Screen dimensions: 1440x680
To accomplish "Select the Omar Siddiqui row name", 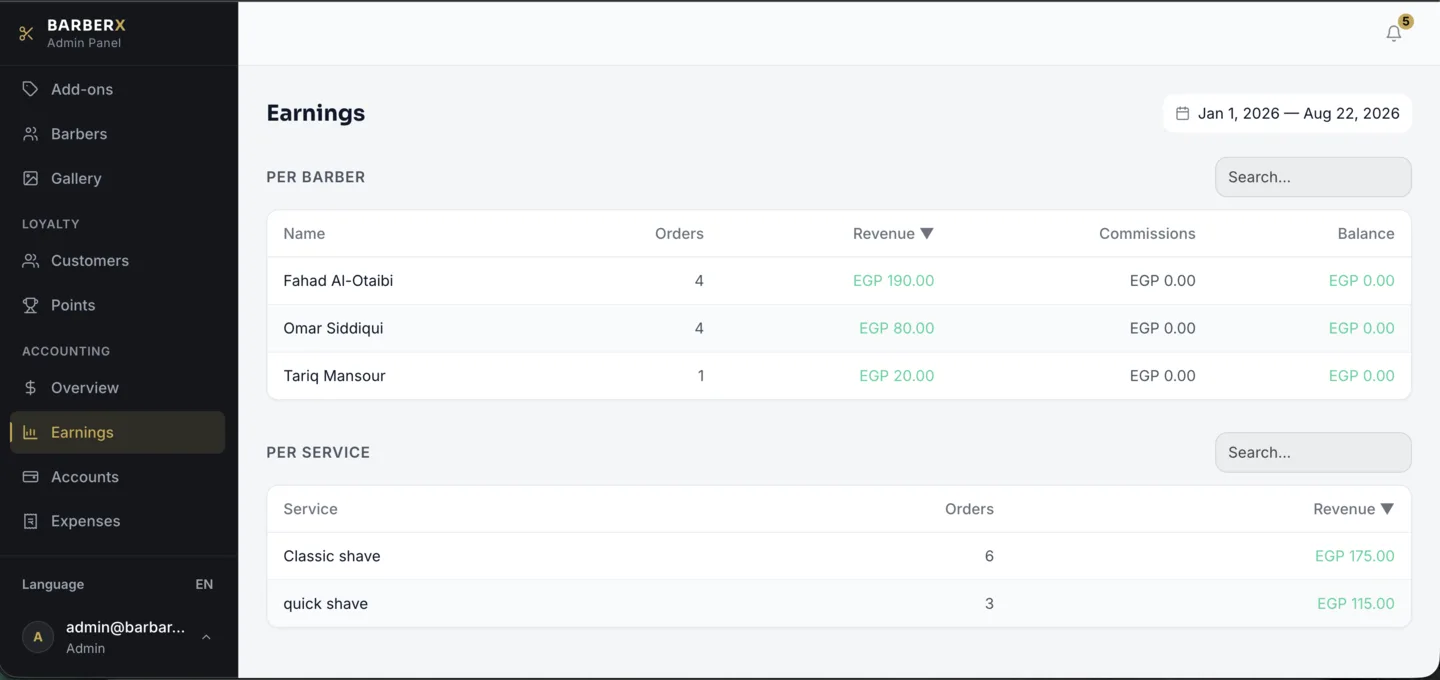I will [333, 328].
